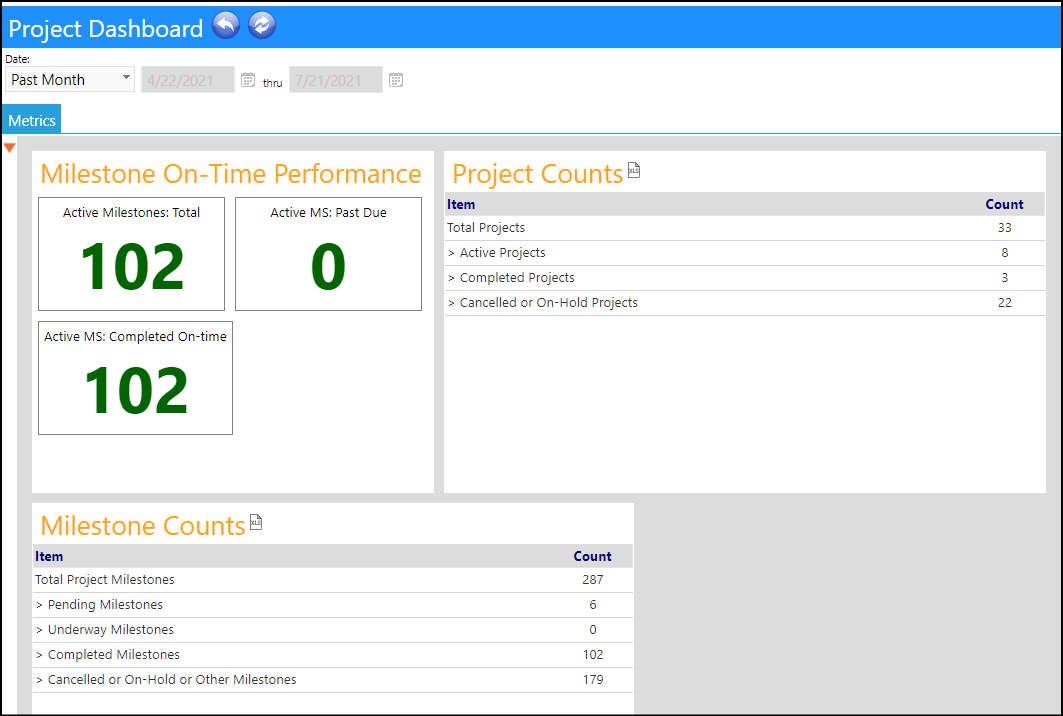Click the Cancelled Projects count 22

tap(1004, 303)
